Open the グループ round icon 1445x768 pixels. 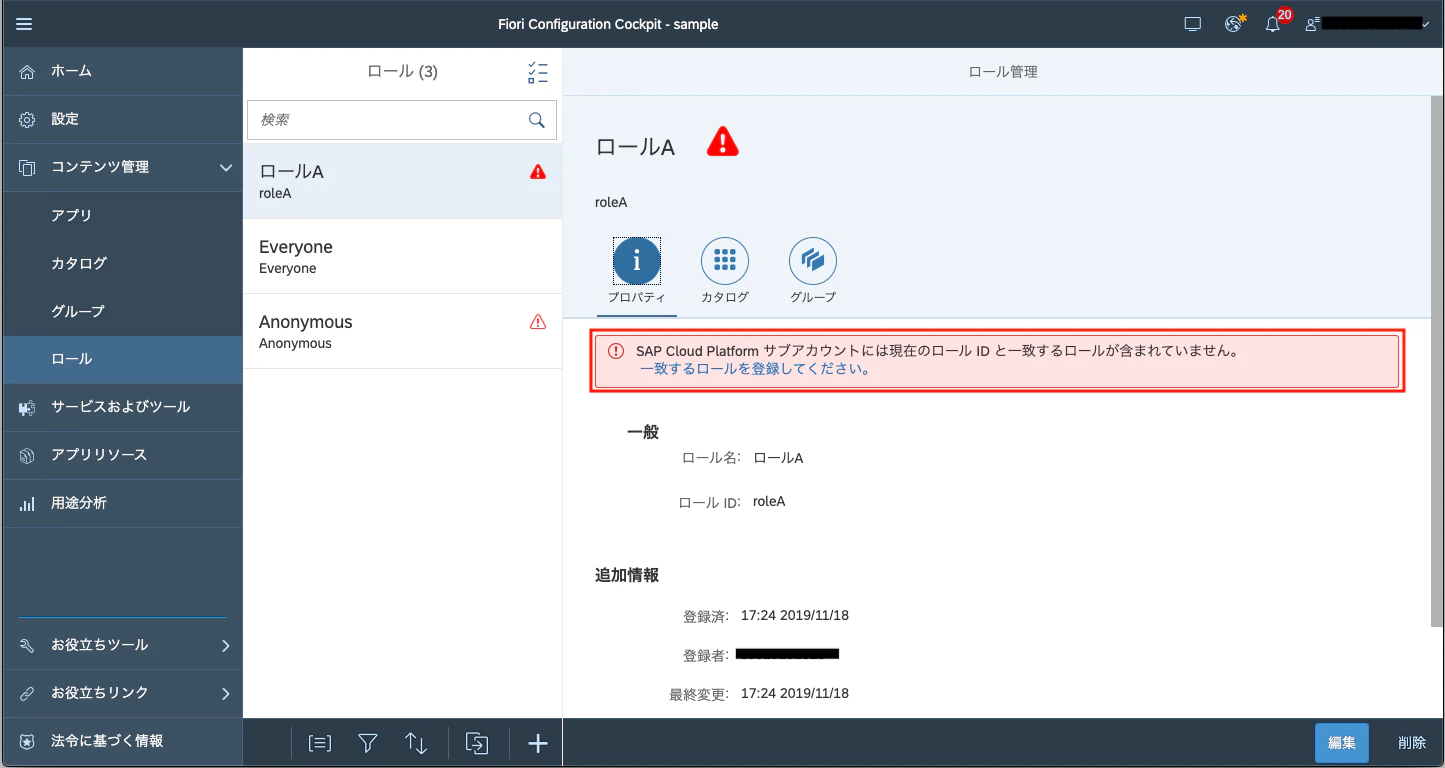point(813,261)
